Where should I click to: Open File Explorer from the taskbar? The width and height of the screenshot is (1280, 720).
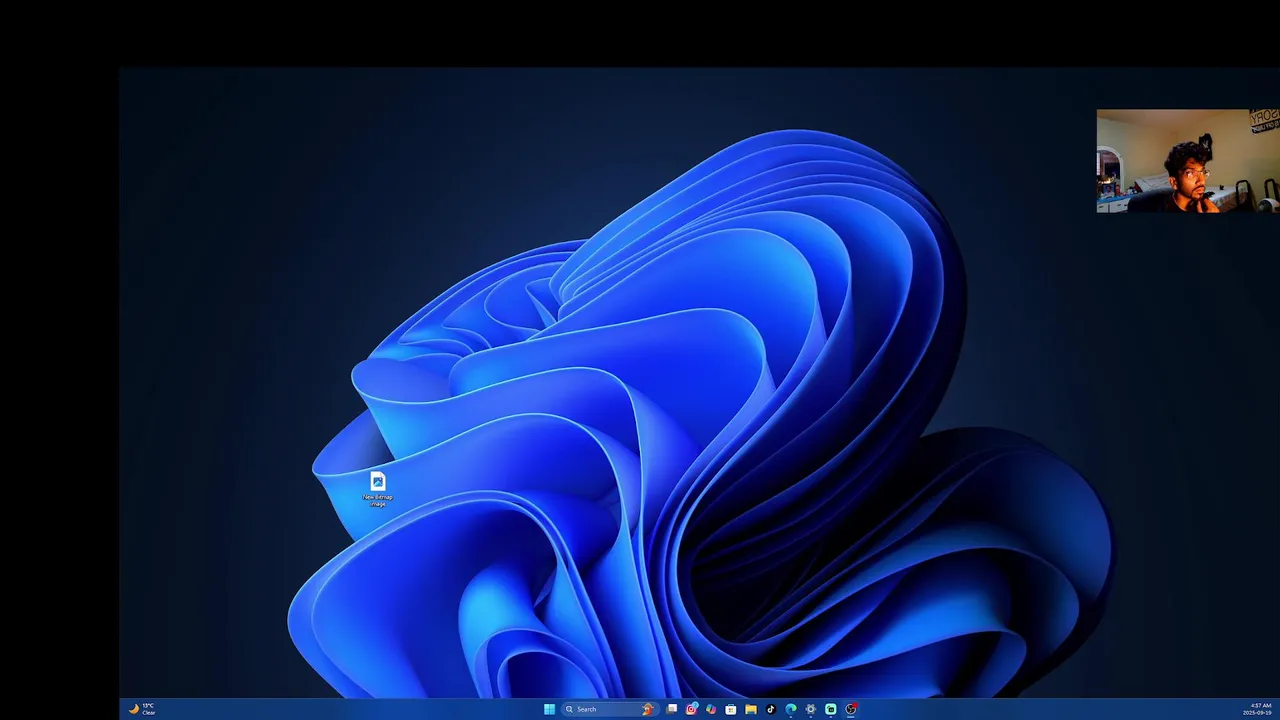point(751,709)
